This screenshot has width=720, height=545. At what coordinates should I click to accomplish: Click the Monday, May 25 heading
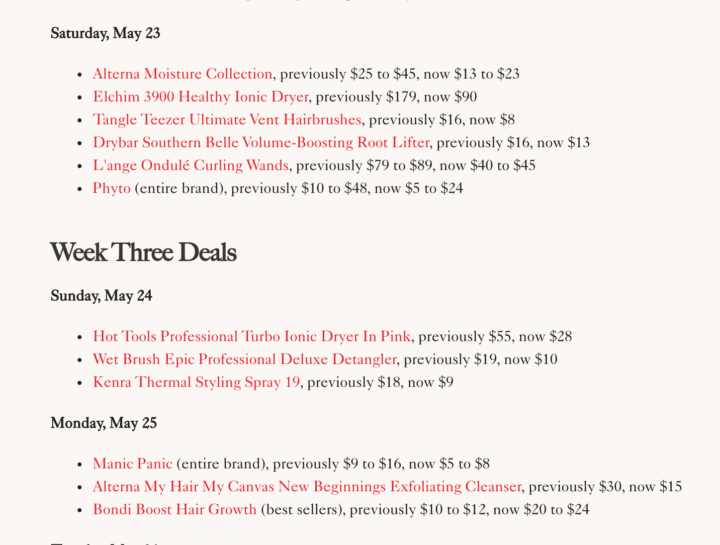pos(103,423)
